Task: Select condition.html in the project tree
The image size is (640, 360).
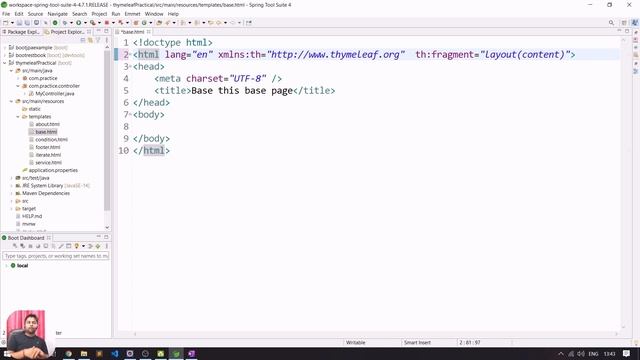Action: [51, 140]
